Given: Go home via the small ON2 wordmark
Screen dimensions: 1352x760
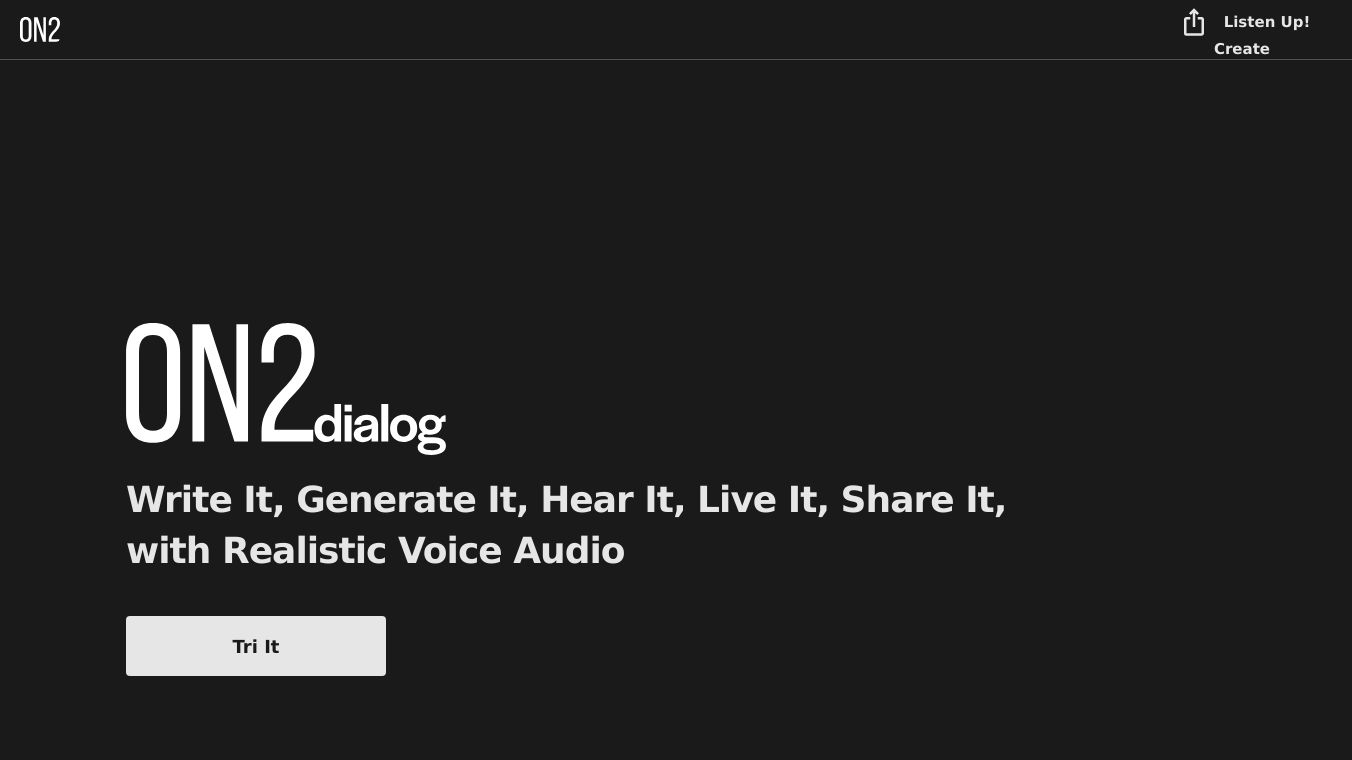Looking at the screenshot, I should tap(40, 30).
